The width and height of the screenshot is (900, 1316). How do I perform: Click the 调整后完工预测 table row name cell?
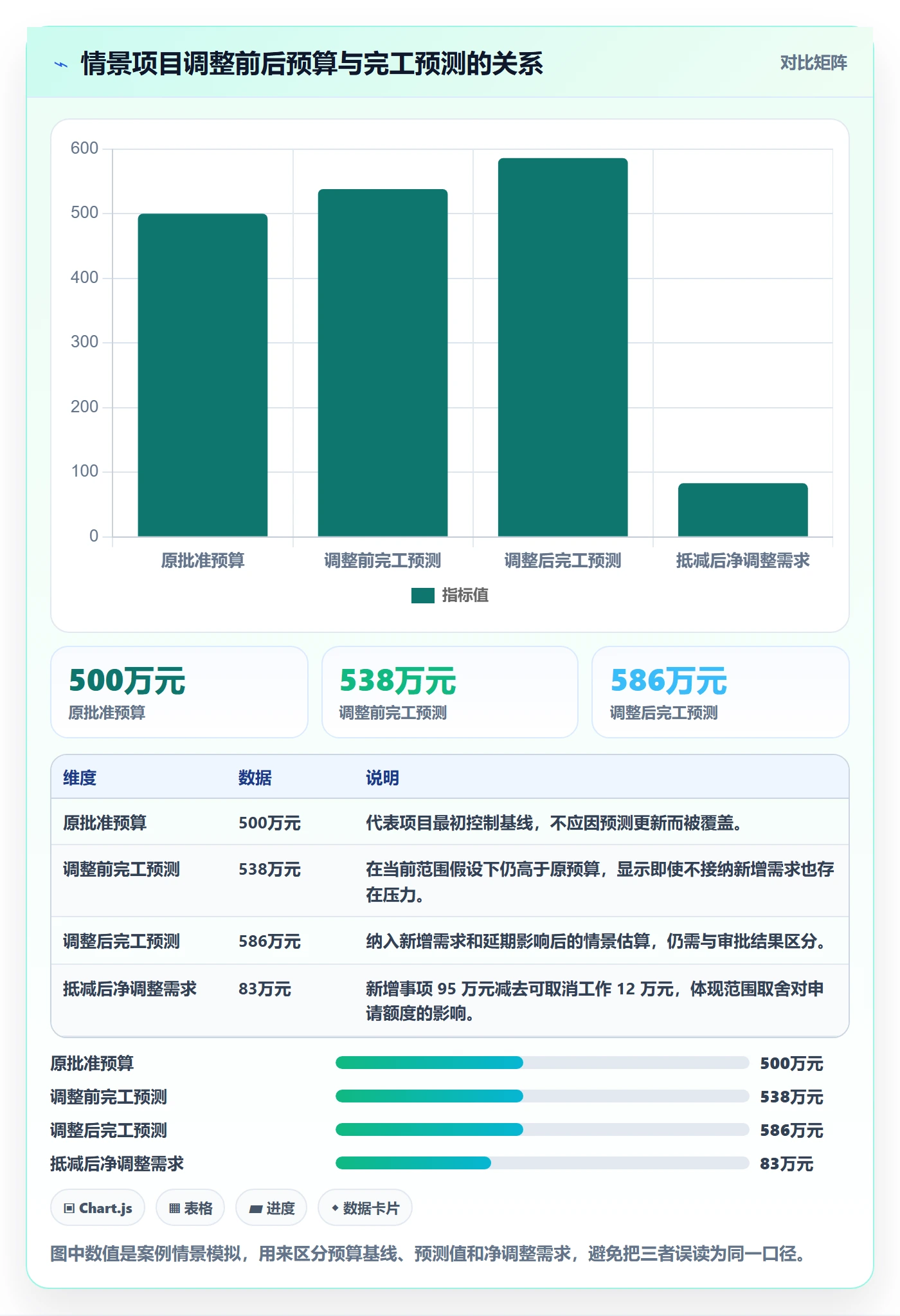(x=122, y=941)
